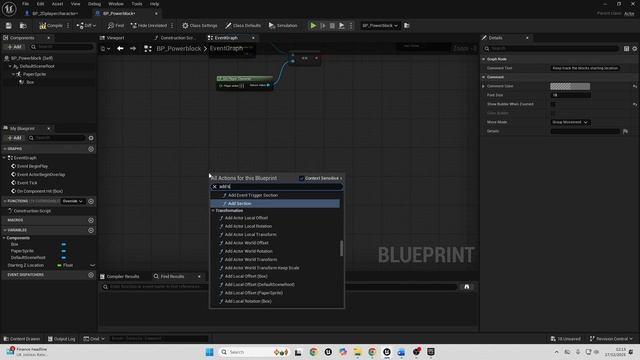Close the EventGraph tab
This screenshot has height=360, width=640.
pyautogui.click(x=253, y=38)
